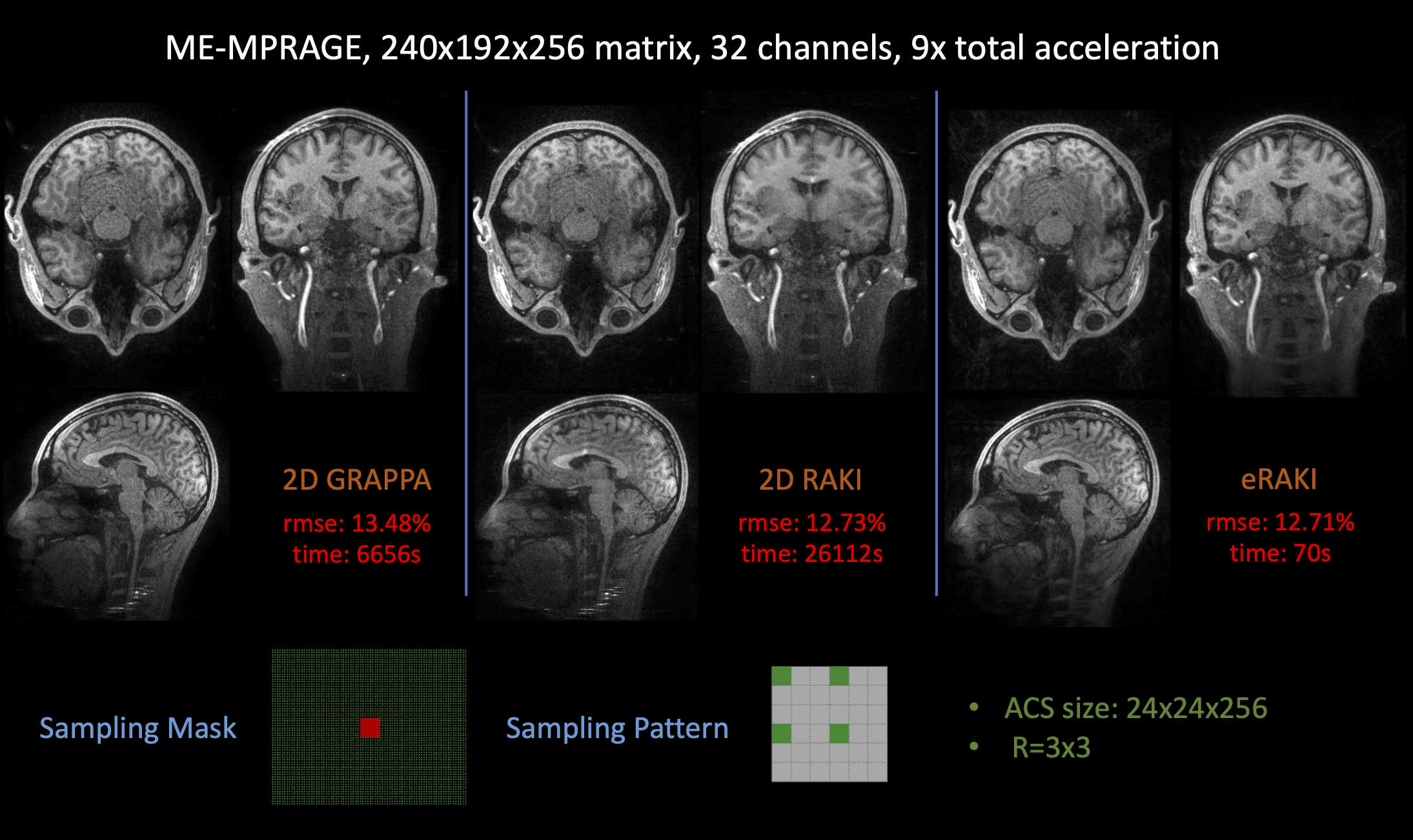Select the 2D RAKI heading label
This screenshot has height=840, width=1413.
click(810, 480)
